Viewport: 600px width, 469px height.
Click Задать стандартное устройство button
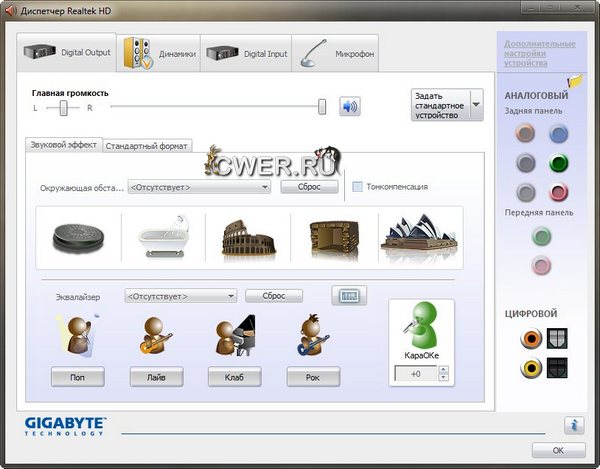click(x=440, y=105)
